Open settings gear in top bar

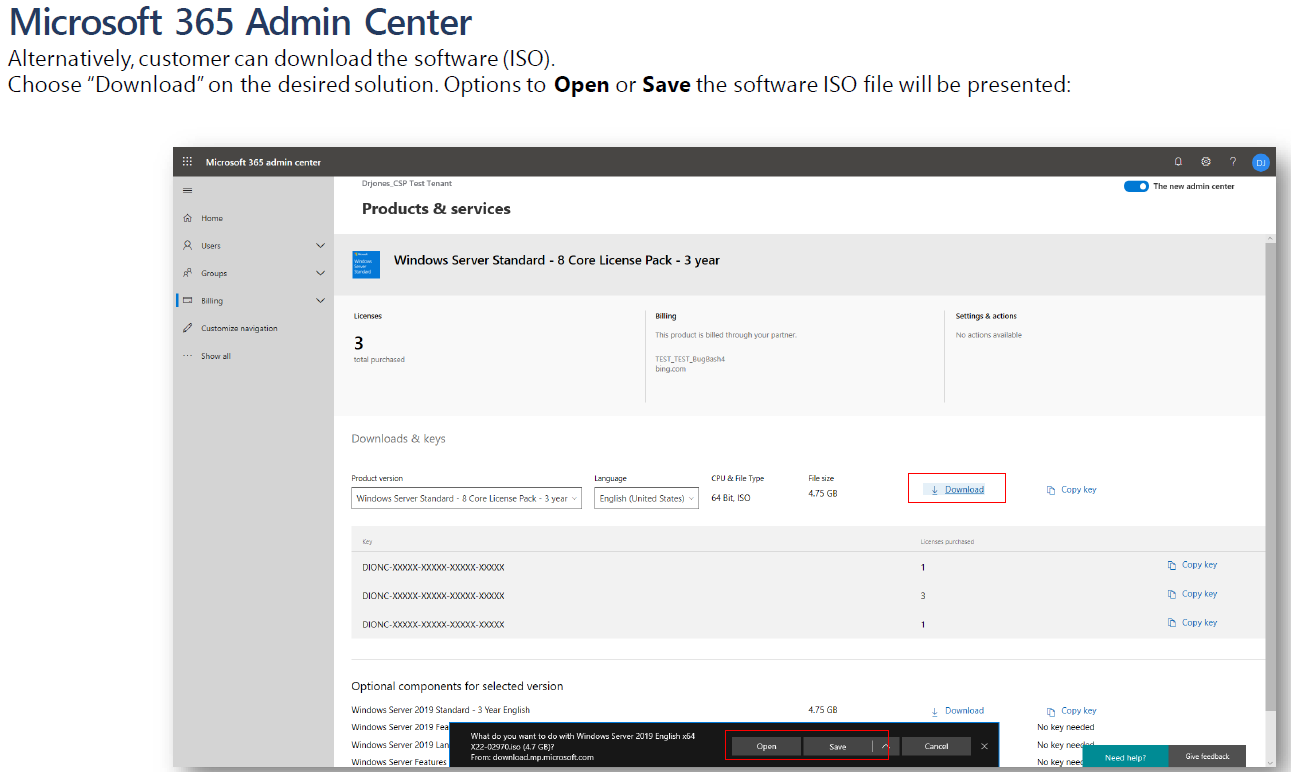click(x=1206, y=162)
